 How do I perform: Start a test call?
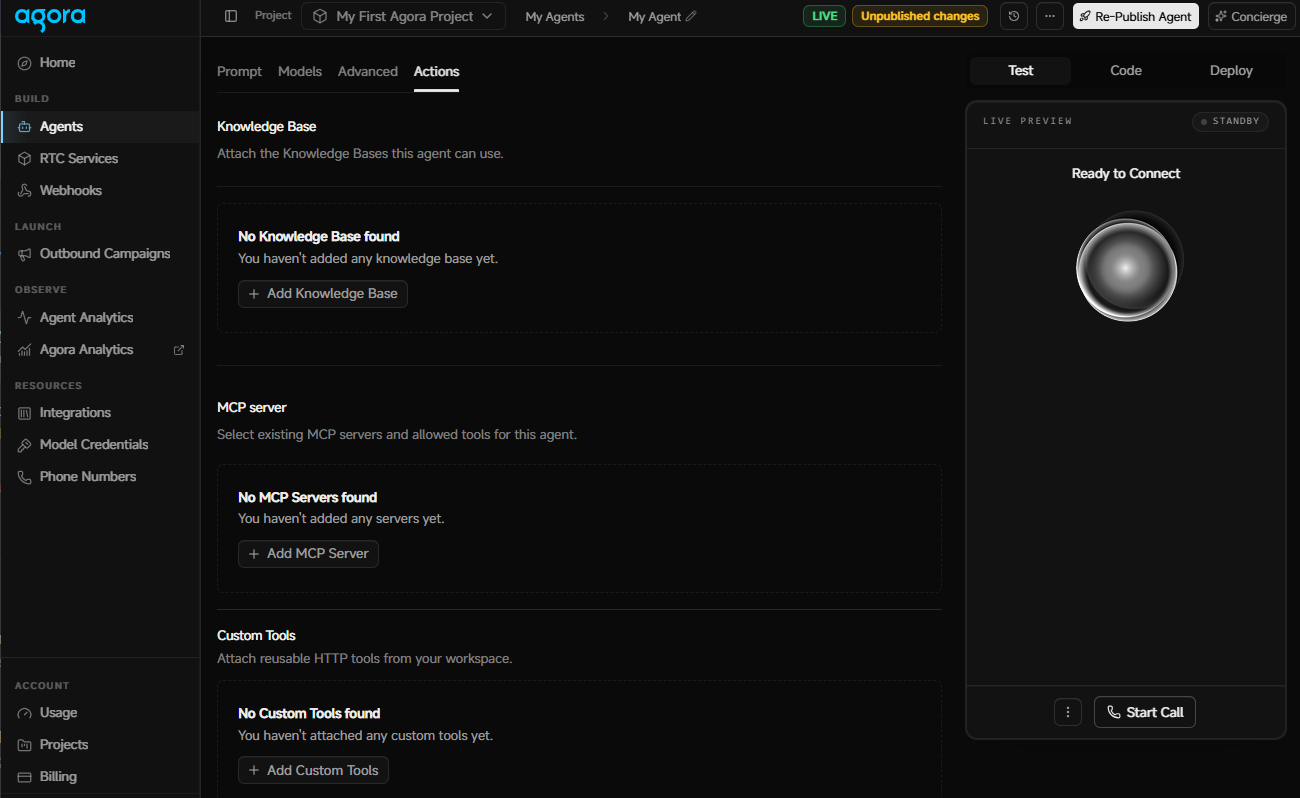click(1145, 712)
